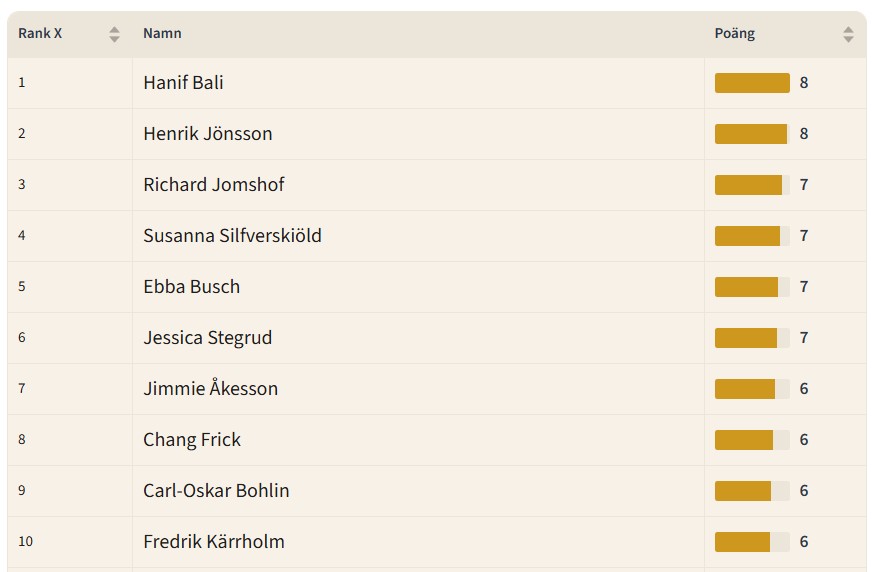Viewport: 872px width, 572px height.
Task: Click the Poäng column header label
Action: point(734,33)
